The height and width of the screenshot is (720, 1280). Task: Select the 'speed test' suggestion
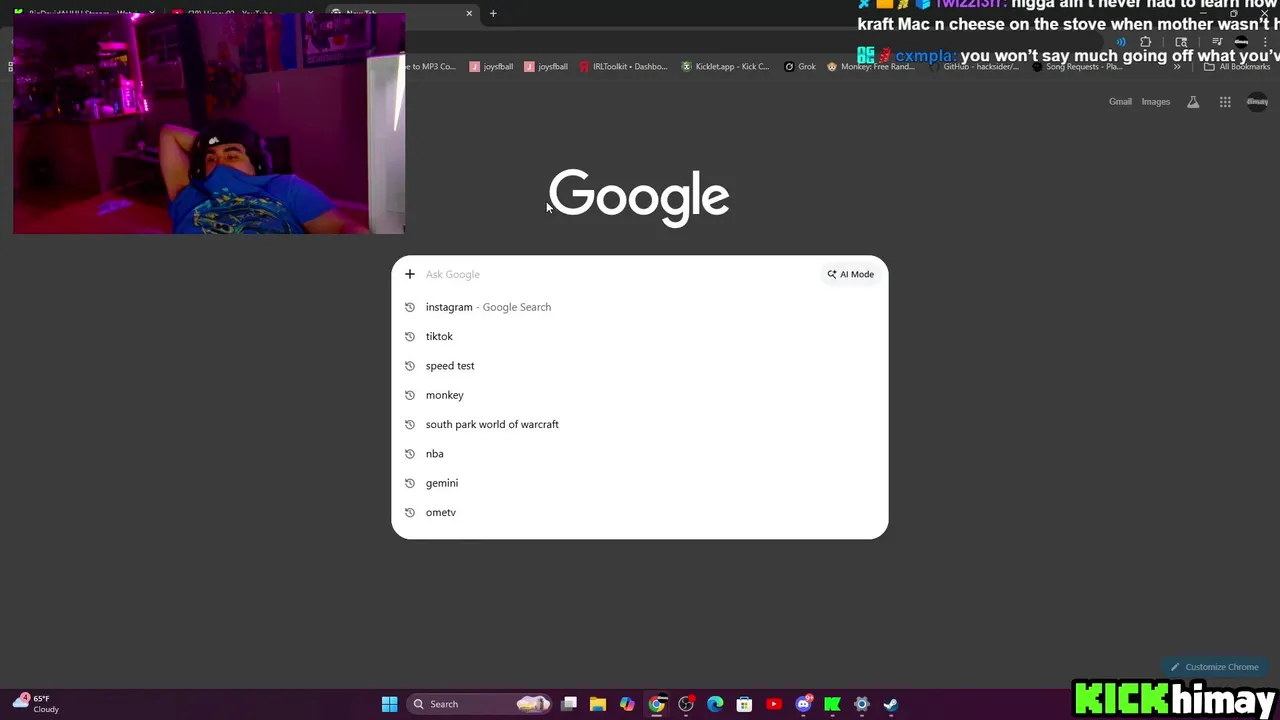coord(639,366)
